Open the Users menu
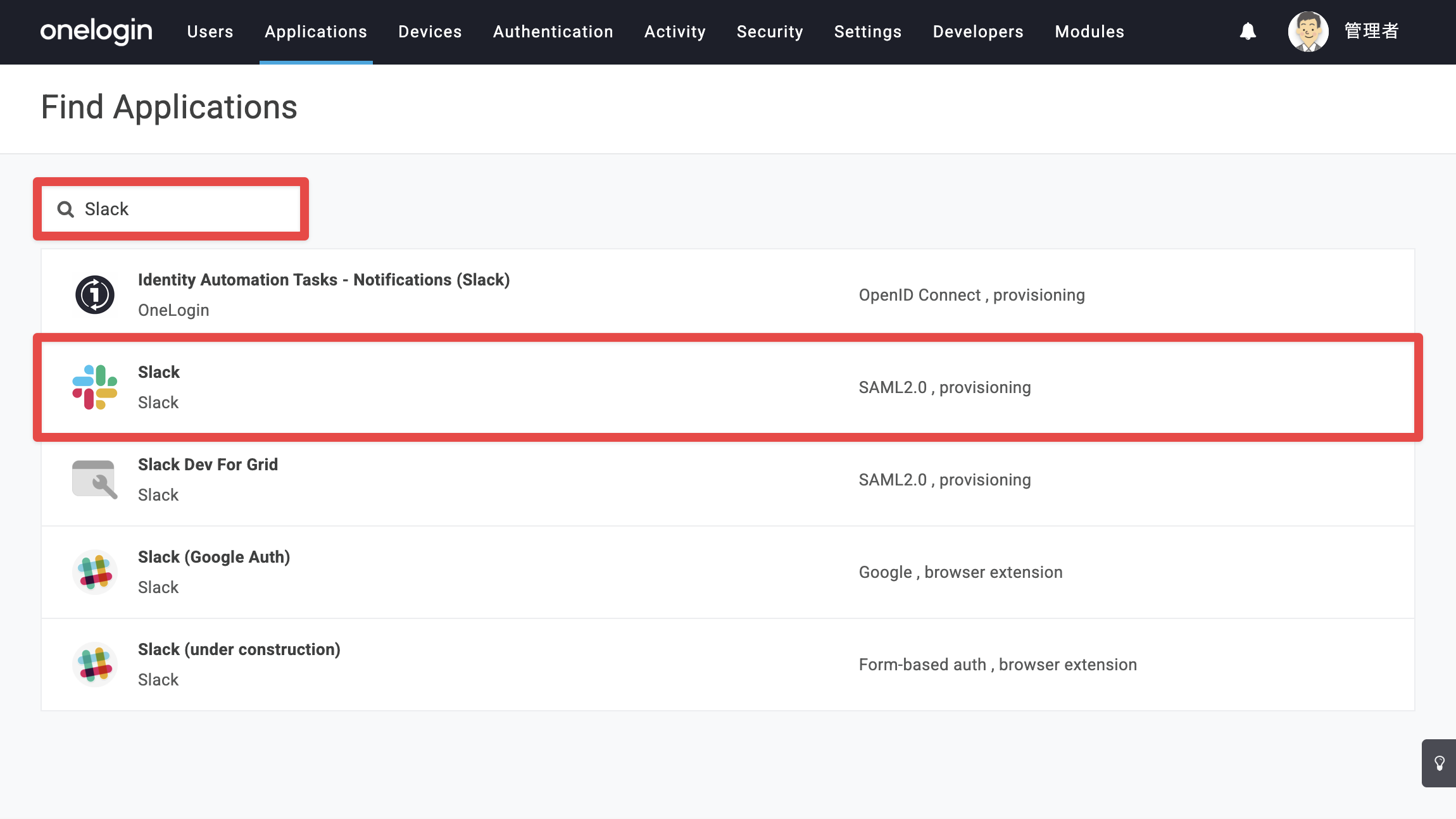 coord(210,32)
